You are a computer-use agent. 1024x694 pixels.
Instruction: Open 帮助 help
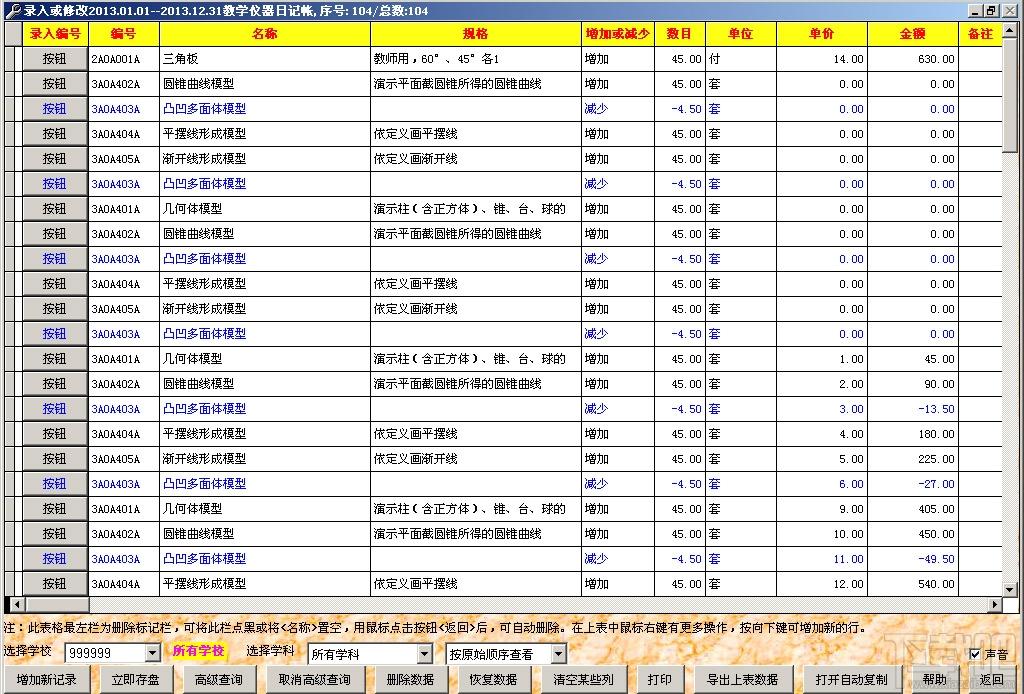tap(935, 680)
